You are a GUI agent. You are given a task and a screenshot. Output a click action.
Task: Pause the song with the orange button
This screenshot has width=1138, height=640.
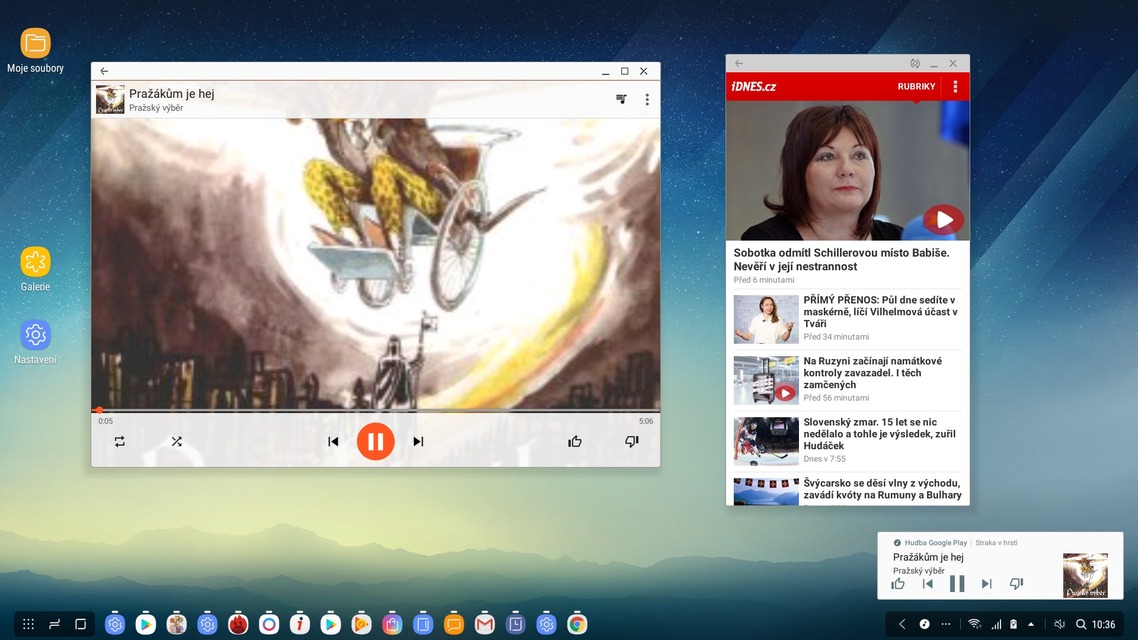[375, 441]
